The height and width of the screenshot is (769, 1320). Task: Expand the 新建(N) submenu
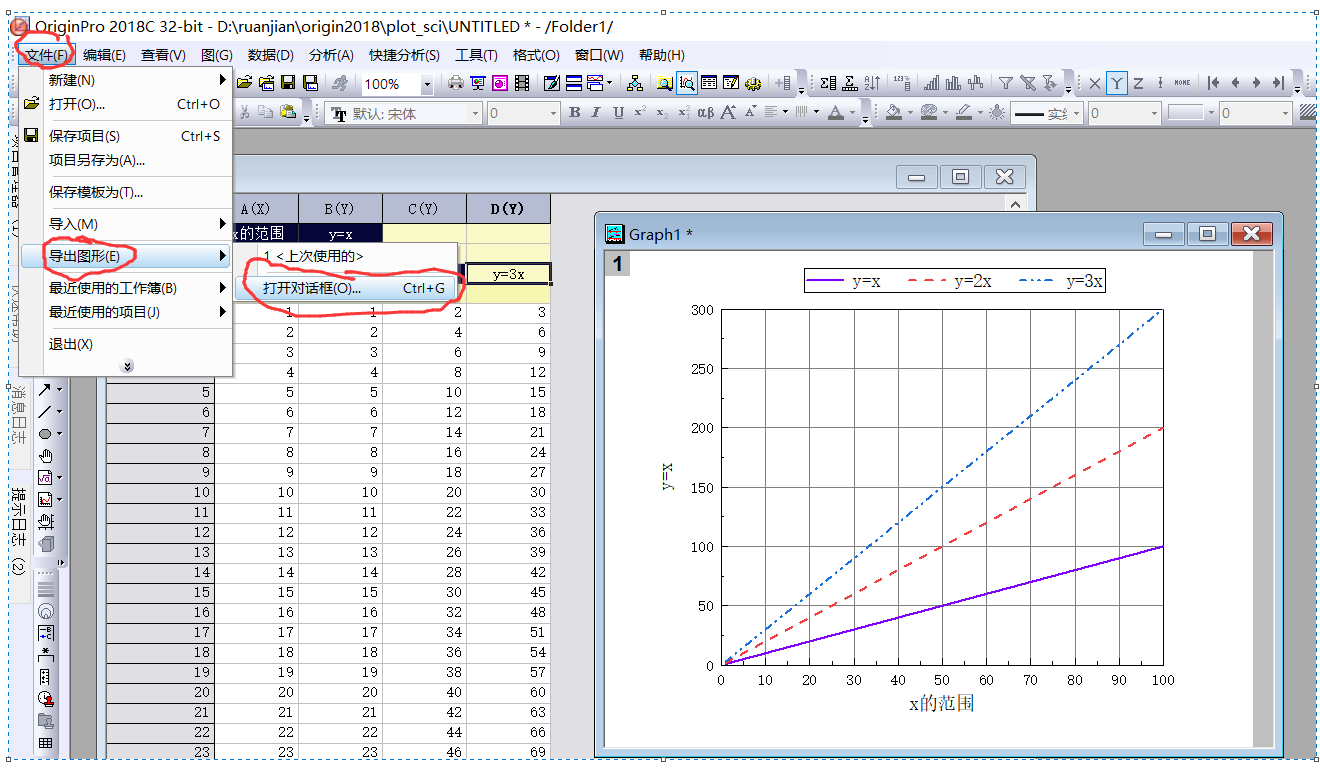pyautogui.click(x=126, y=80)
